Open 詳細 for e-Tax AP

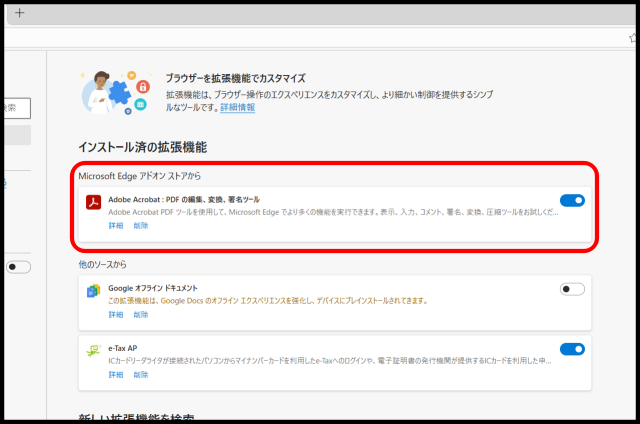point(116,375)
